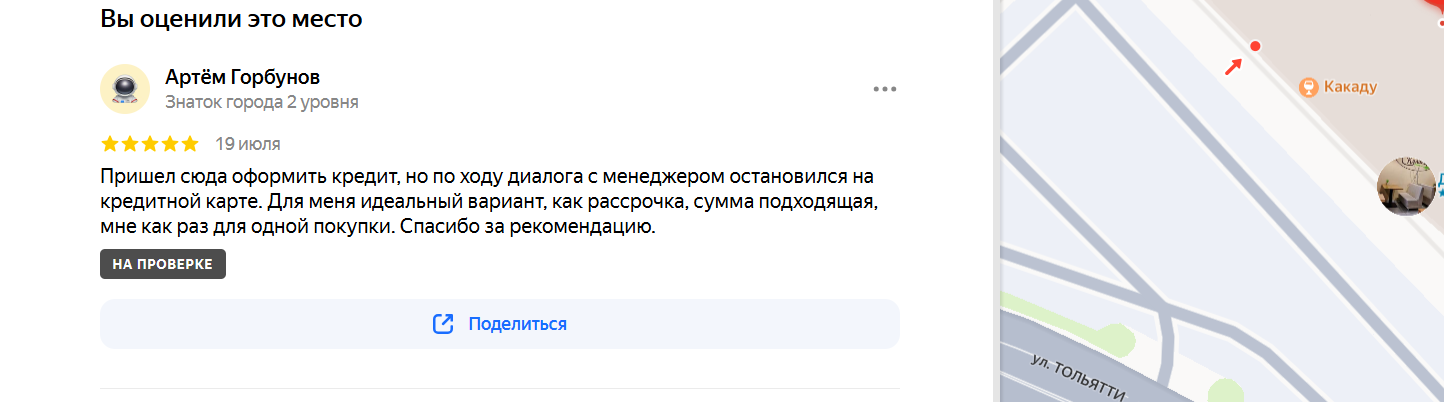Click the red arrow pointing to the map marker
The image size is (1444, 402).
tap(1234, 66)
